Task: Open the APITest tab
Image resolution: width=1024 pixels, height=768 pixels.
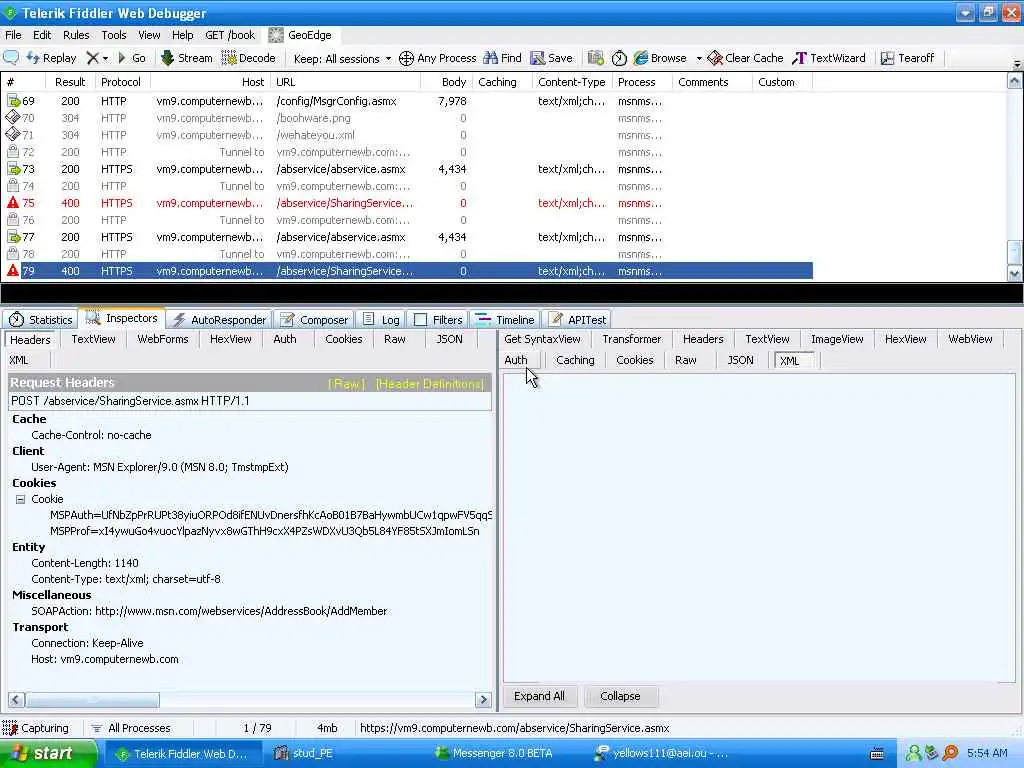Action: pos(577,320)
